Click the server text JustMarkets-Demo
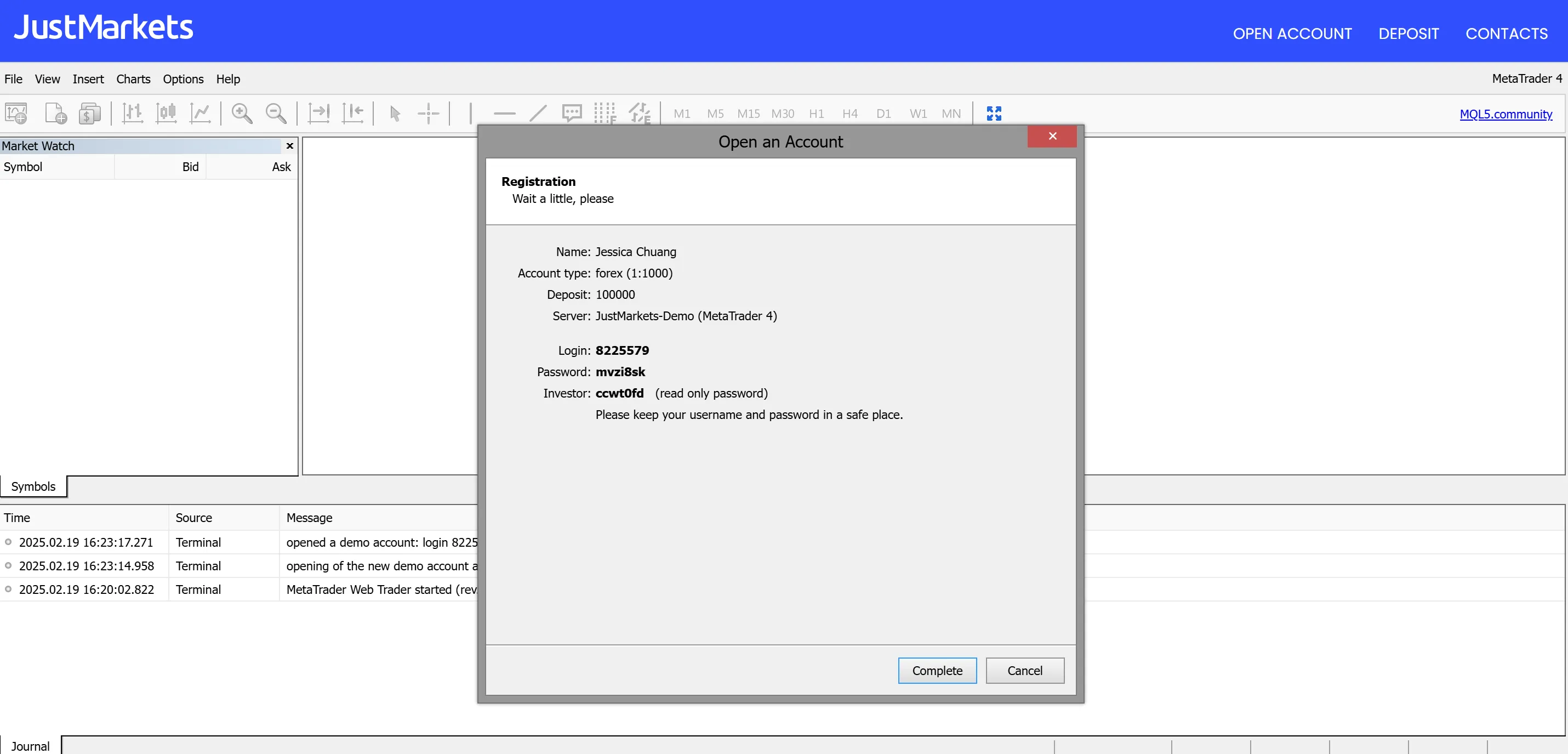This screenshot has height=754, width=1568. pos(644,315)
